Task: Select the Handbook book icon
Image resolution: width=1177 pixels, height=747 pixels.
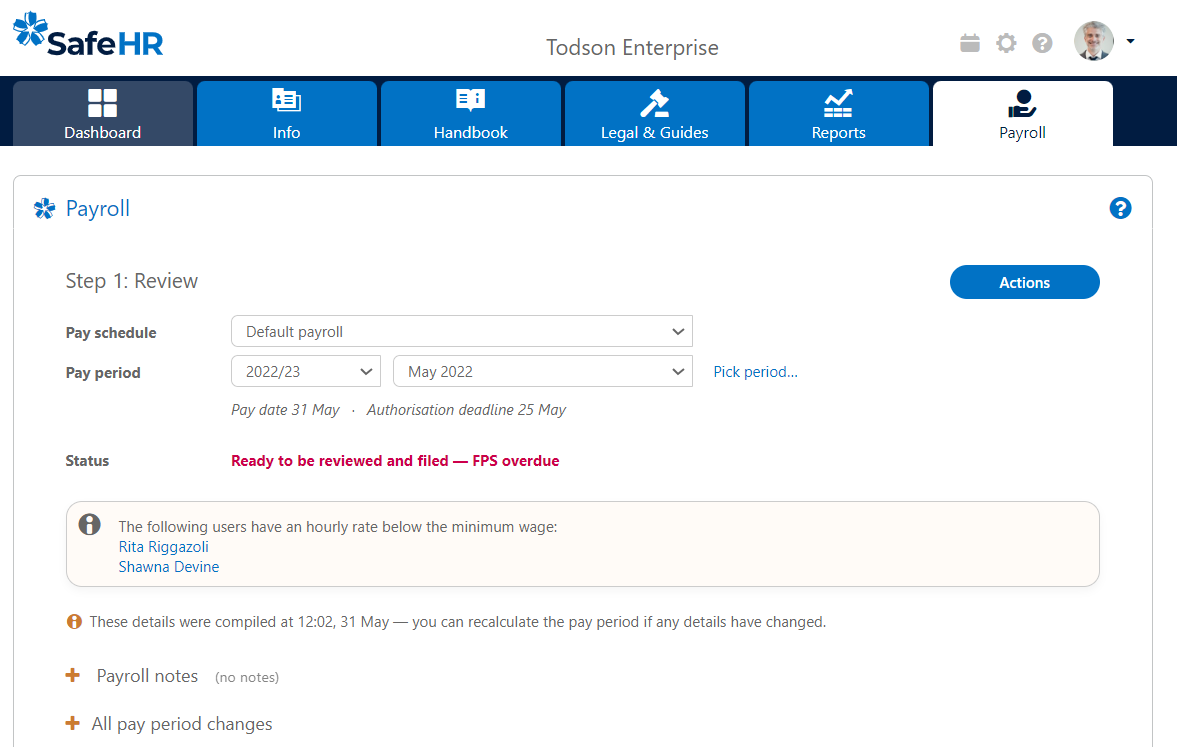Action: coord(470,100)
